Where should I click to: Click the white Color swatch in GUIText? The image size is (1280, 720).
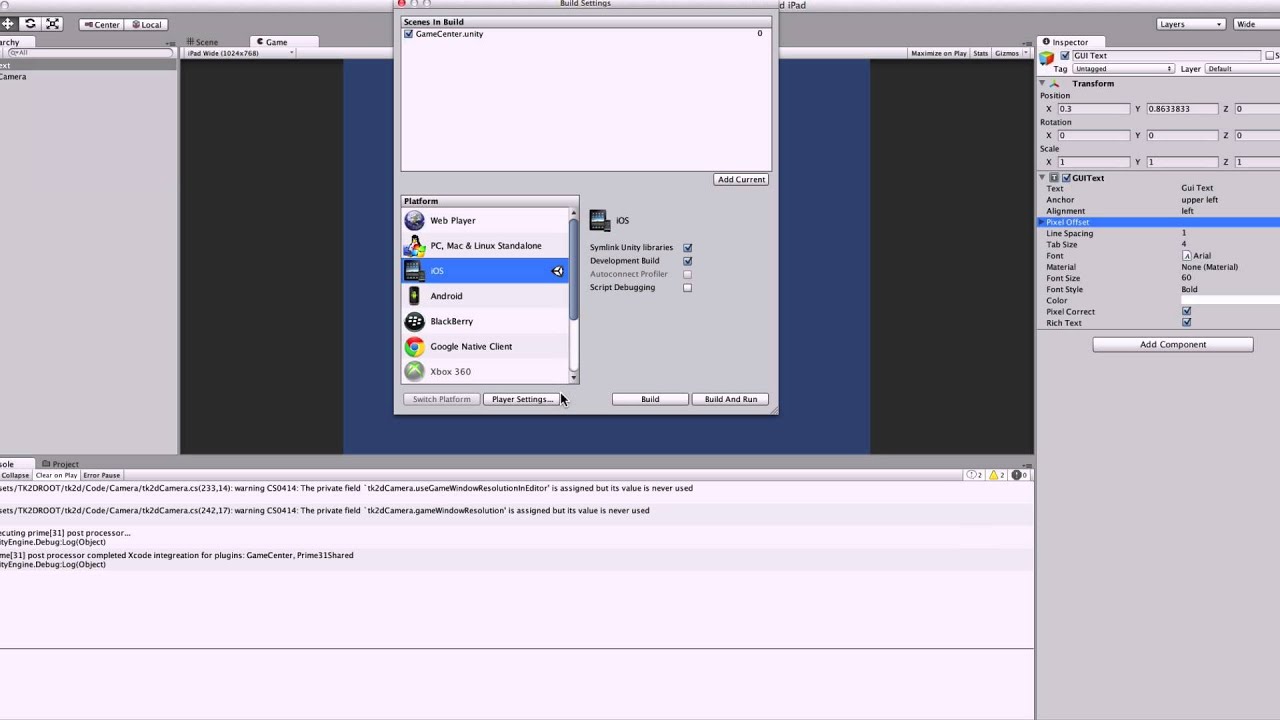pyautogui.click(x=1230, y=300)
